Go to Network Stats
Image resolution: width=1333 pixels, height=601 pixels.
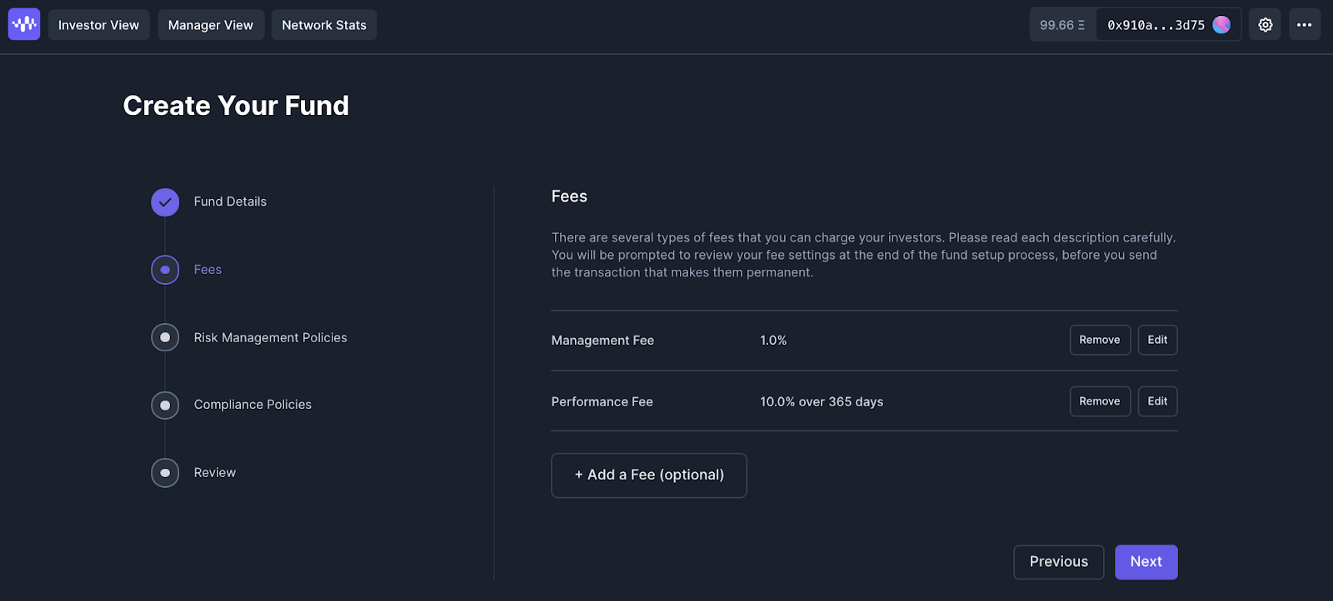point(324,25)
